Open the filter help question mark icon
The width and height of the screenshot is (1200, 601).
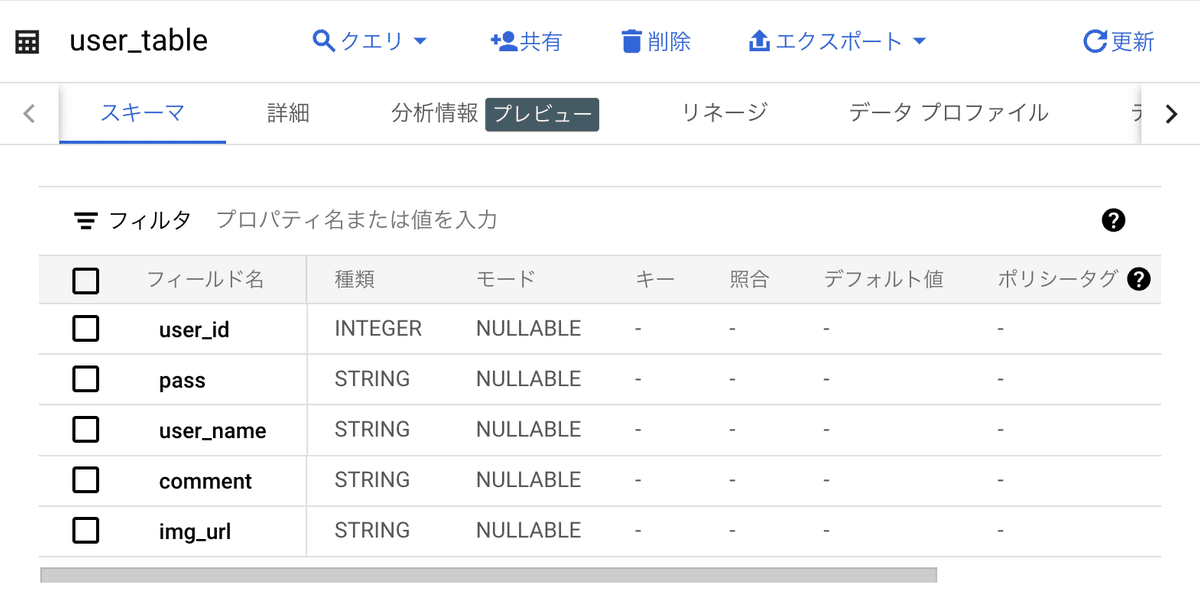click(1113, 220)
